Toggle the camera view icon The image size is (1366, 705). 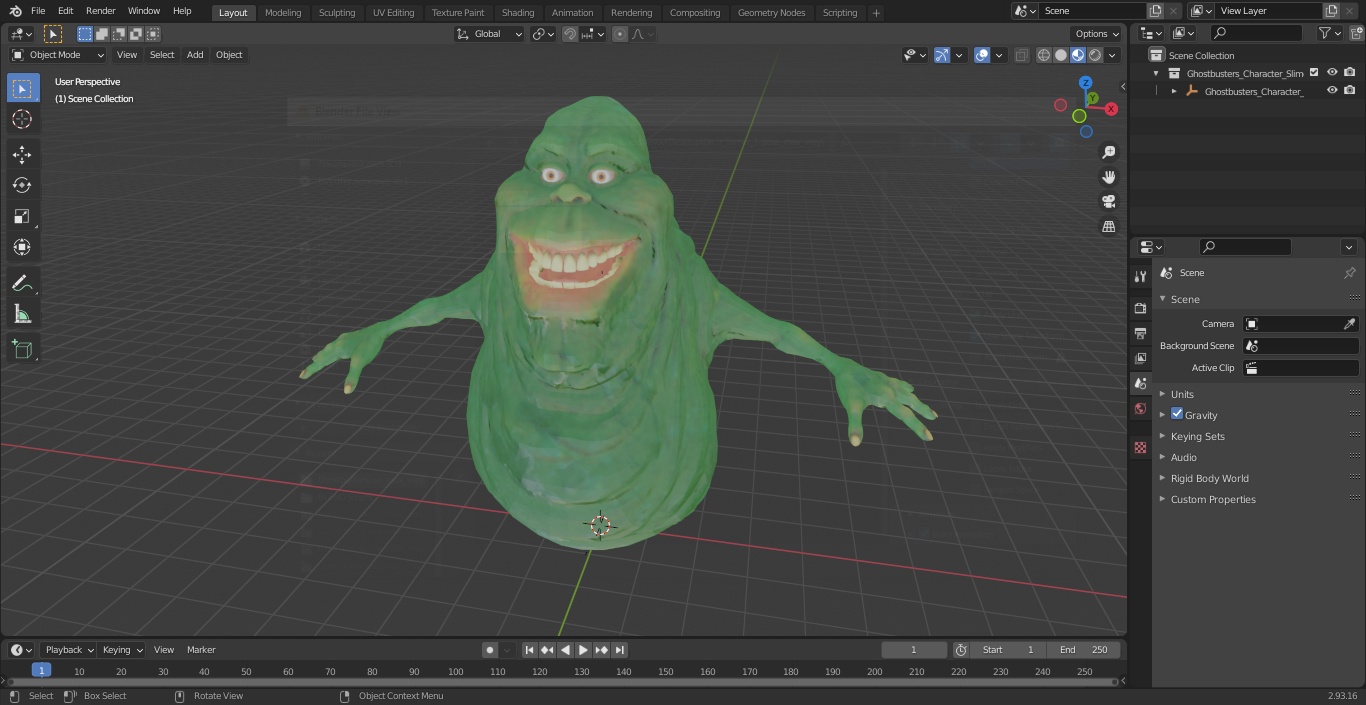pos(1108,202)
